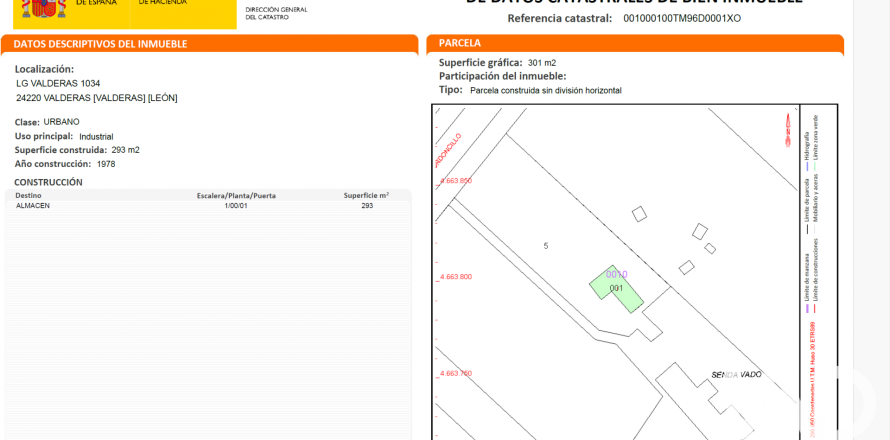
Task: Select construction year 1978
Action: click(x=106, y=164)
